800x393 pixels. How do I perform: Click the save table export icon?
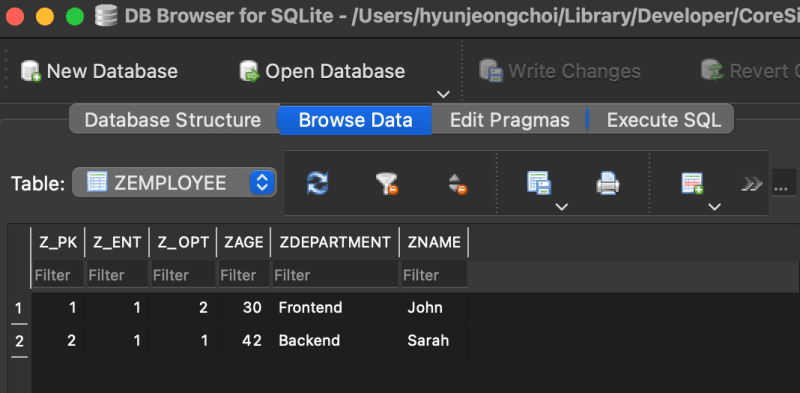(539, 183)
